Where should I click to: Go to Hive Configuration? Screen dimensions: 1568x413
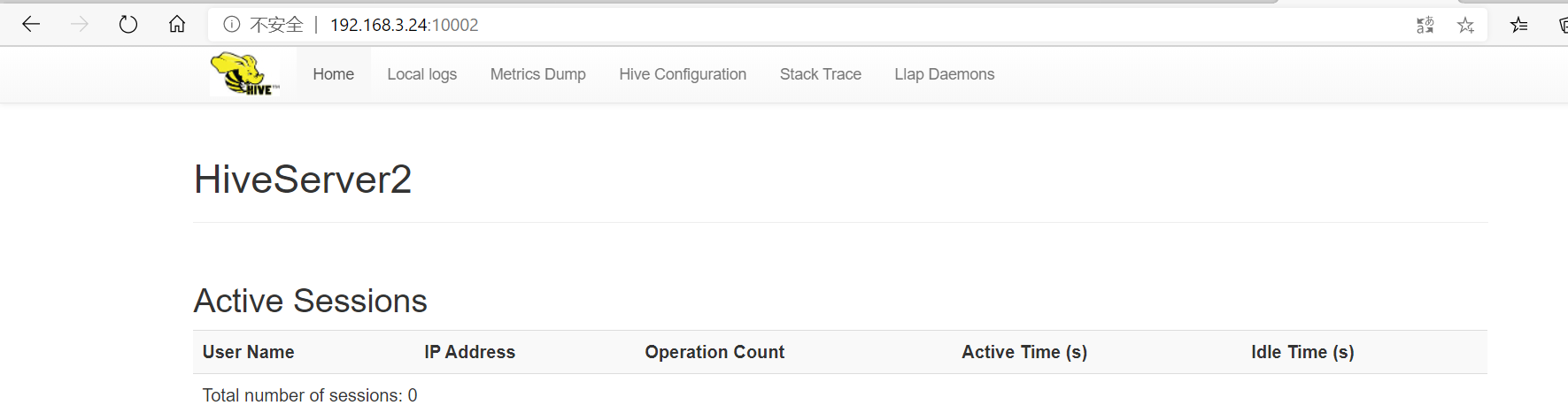[682, 74]
